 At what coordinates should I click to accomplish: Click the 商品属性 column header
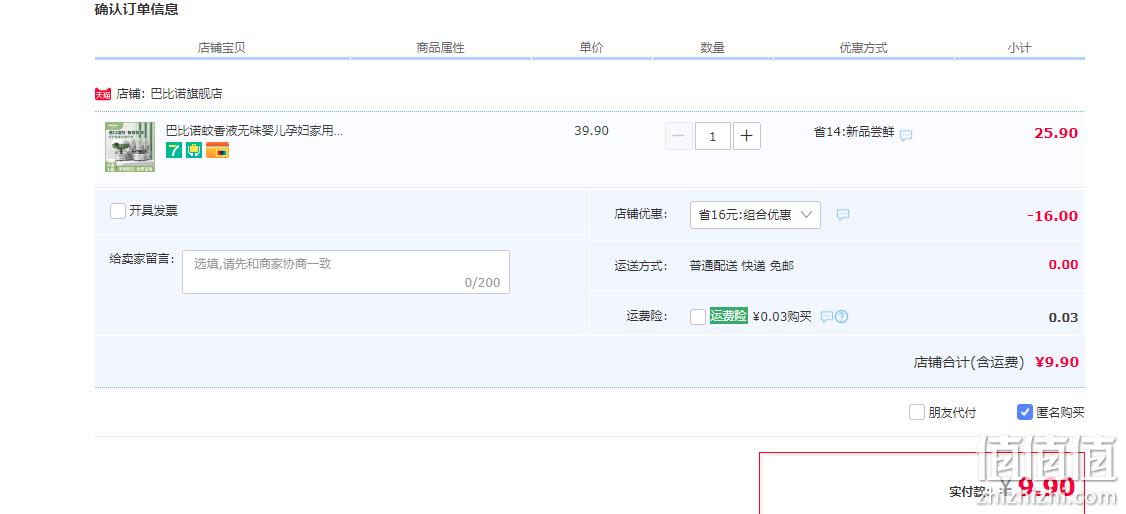[440, 48]
